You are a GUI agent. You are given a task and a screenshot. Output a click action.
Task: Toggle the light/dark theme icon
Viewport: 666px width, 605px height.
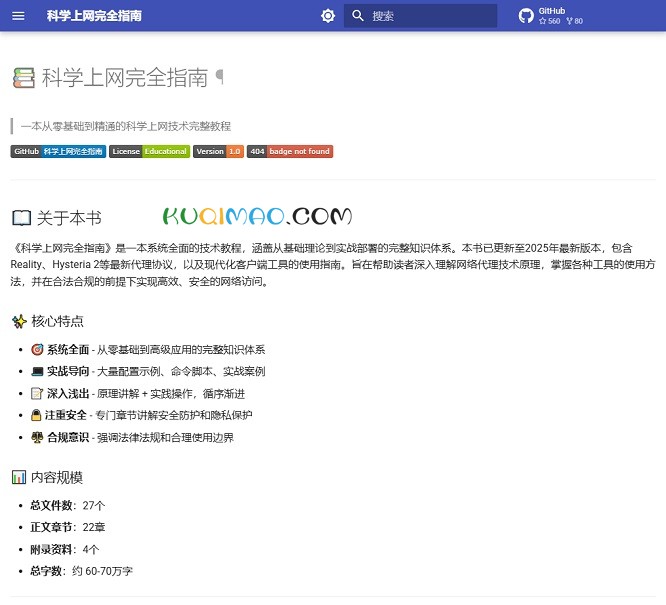[328, 16]
